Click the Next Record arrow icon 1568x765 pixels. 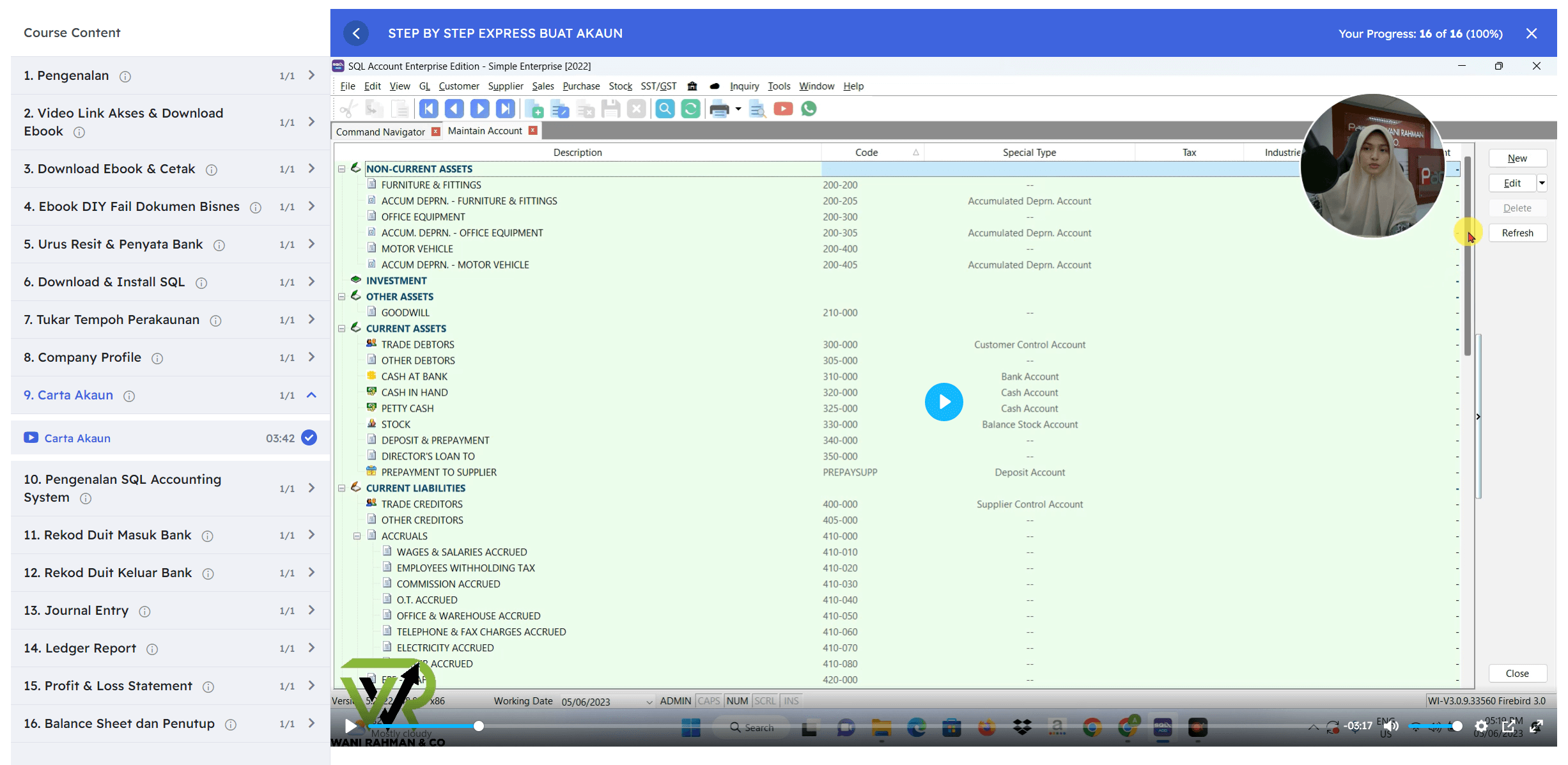480,109
